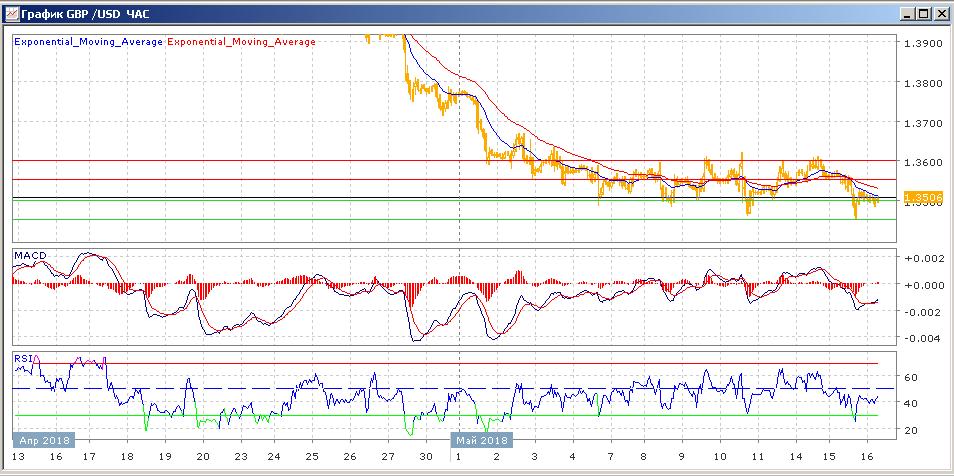The width and height of the screenshot is (954, 476).
Task: Select the Апр 2018 month marker
Action: pyautogui.click(x=43, y=440)
